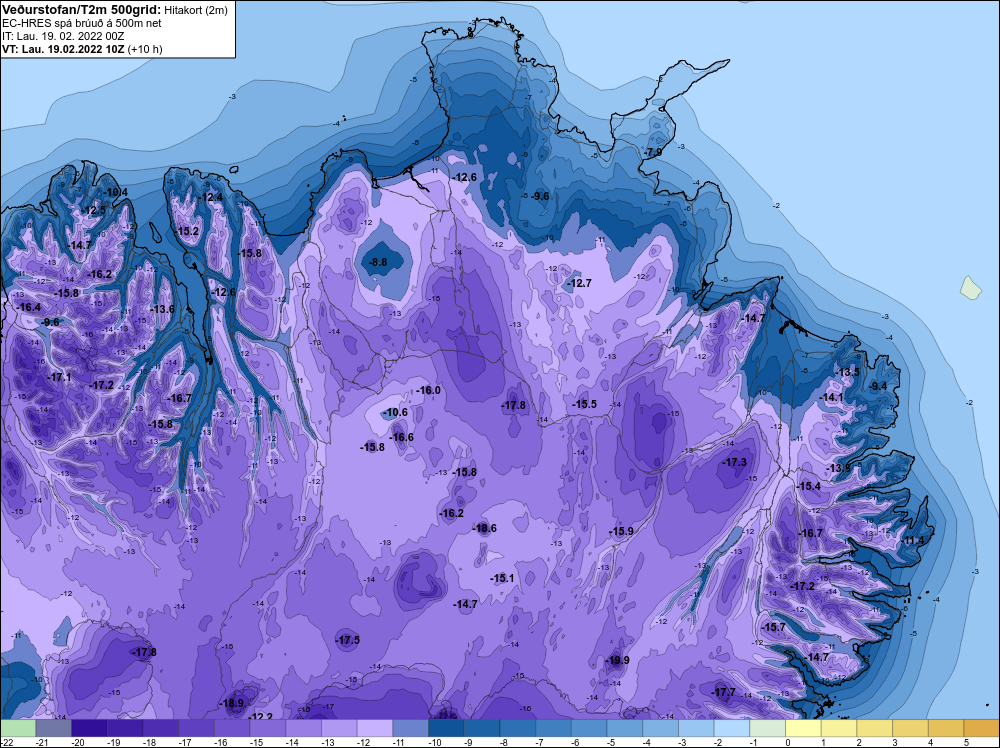Click the 2 label in the legend scale

coord(859,742)
